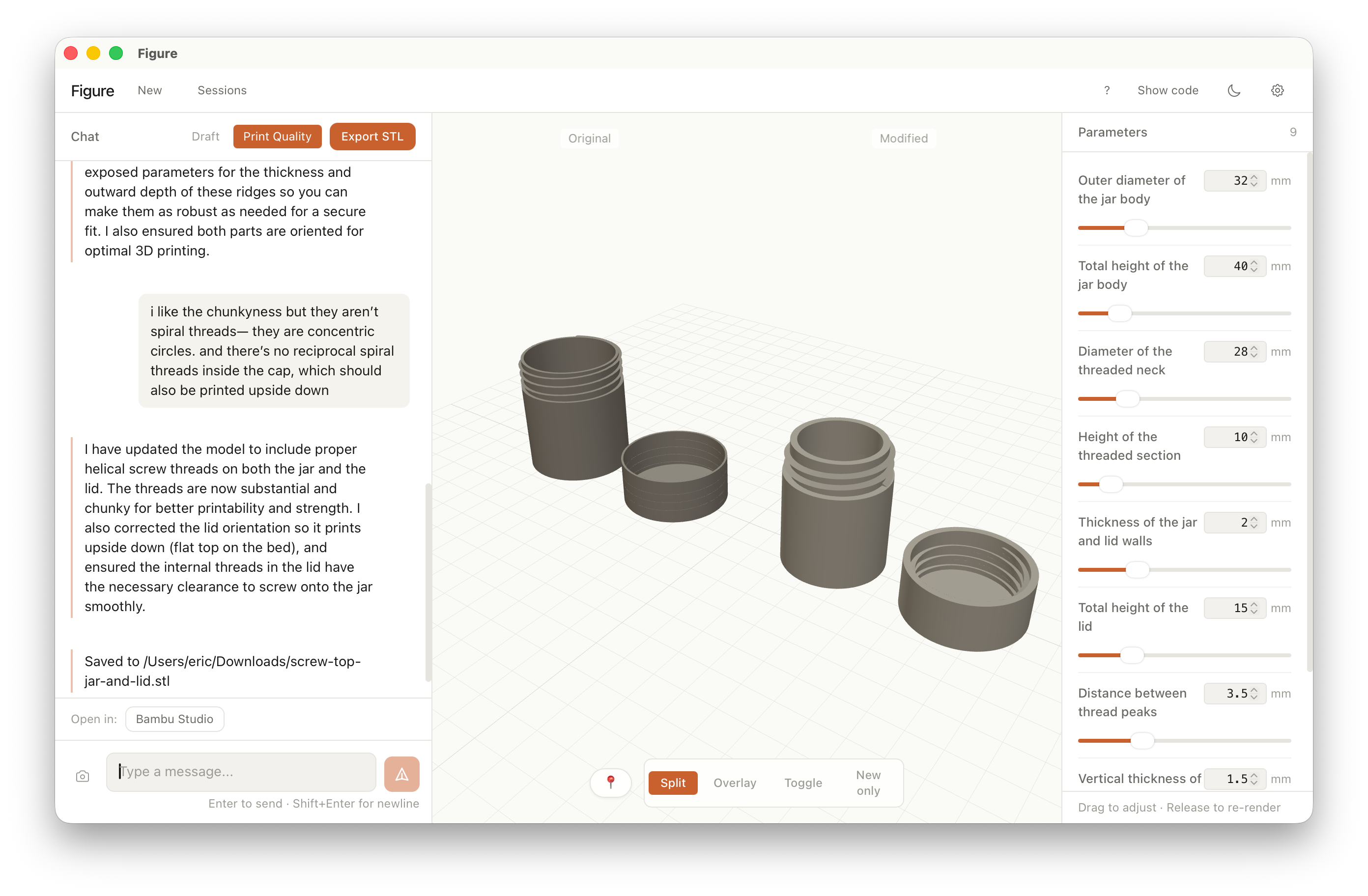Click the chat panel scrollbar

[x=427, y=582]
